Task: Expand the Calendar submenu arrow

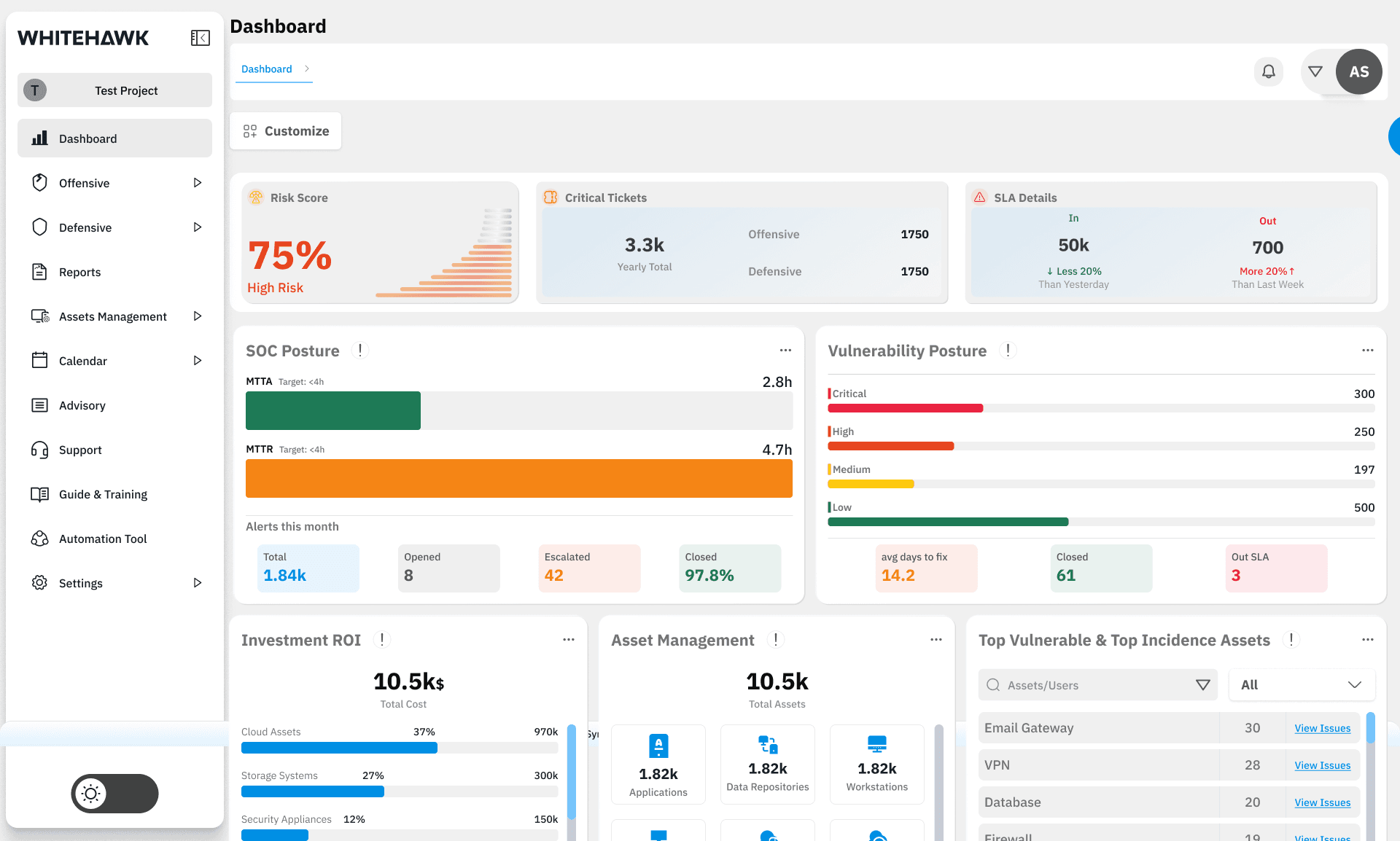Action: click(x=198, y=360)
